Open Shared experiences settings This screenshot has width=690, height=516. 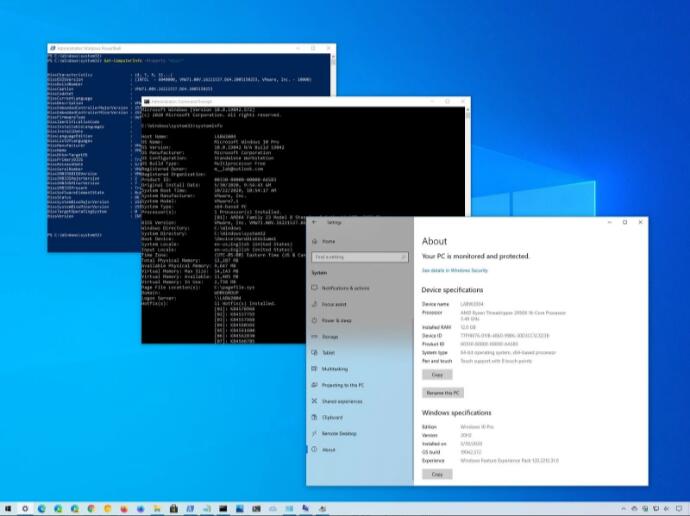coord(337,402)
